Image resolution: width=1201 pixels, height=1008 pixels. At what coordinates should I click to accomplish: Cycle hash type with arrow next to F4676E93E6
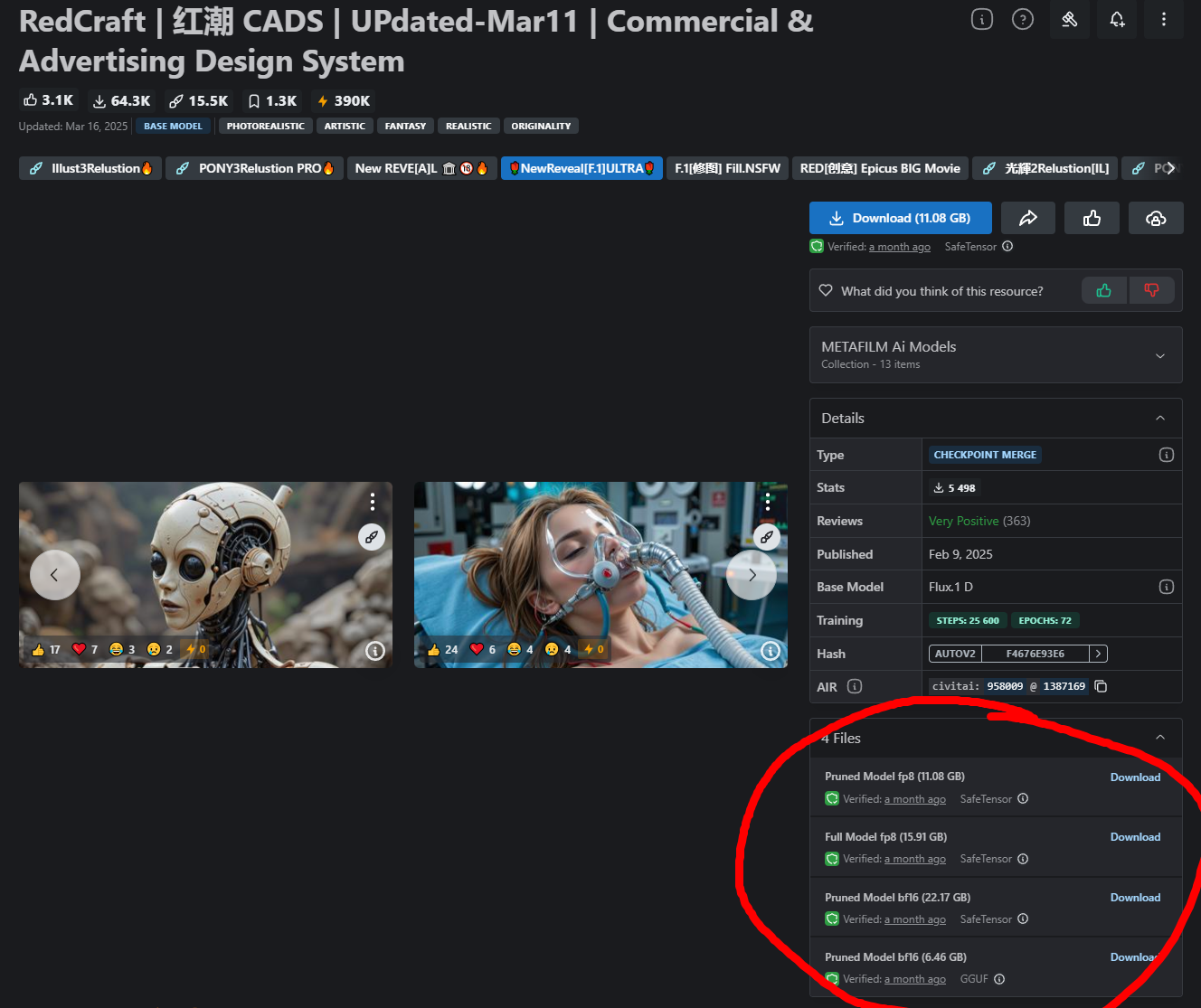click(x=1098, y=654)
